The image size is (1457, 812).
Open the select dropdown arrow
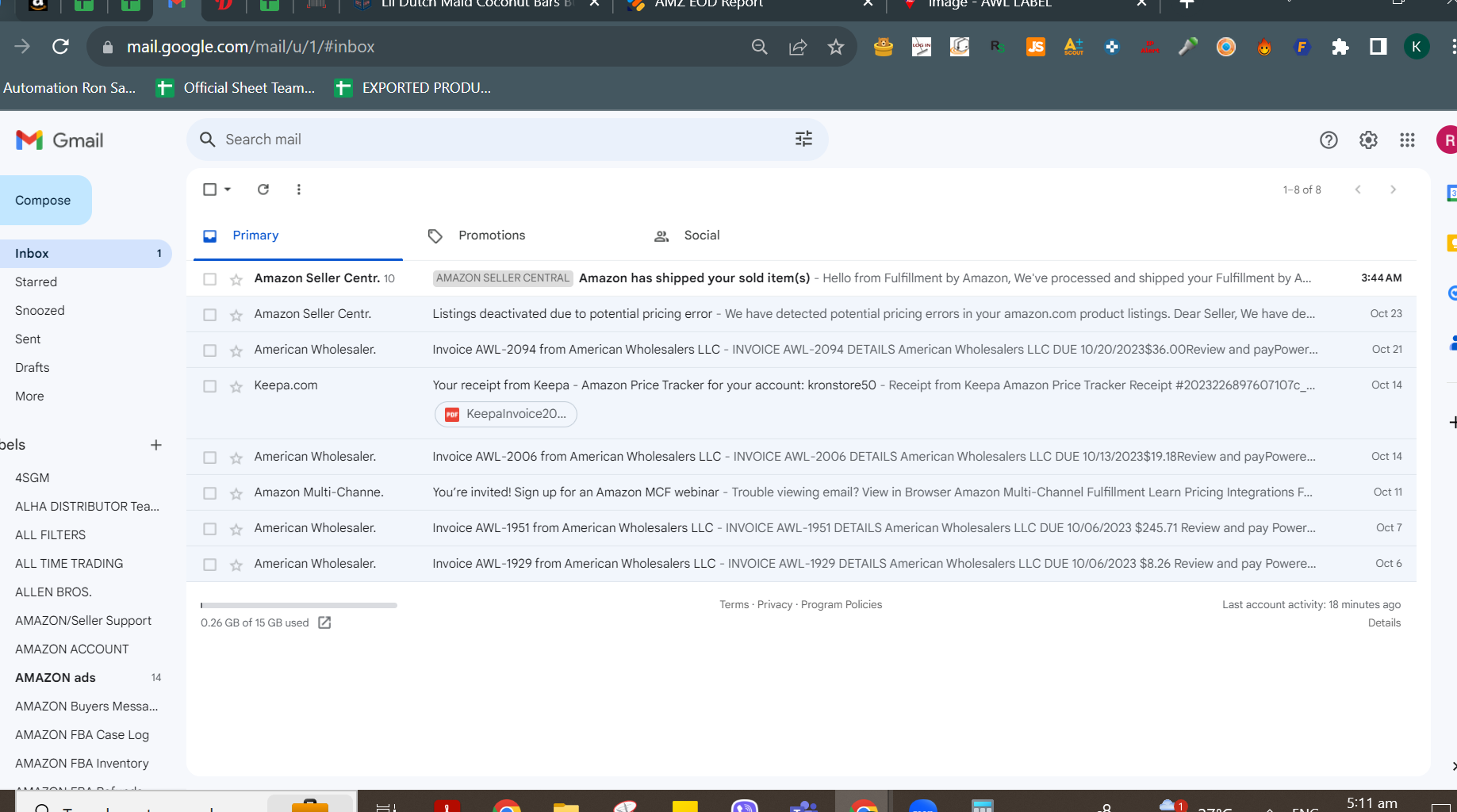(228, 190)
